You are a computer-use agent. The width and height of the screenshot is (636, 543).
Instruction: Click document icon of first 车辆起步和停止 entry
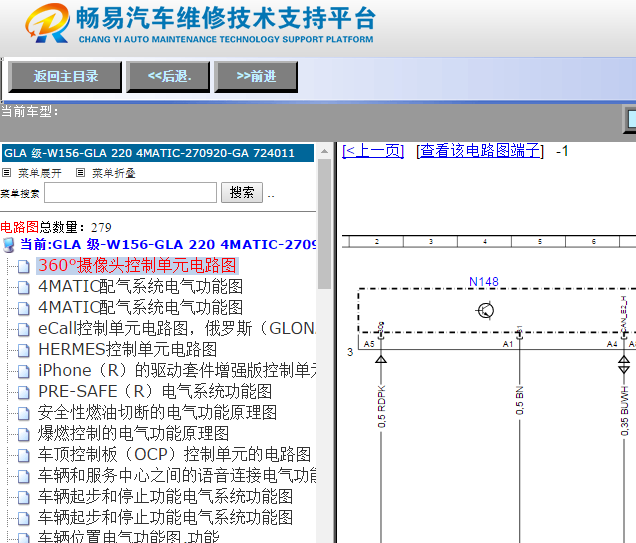24,497
